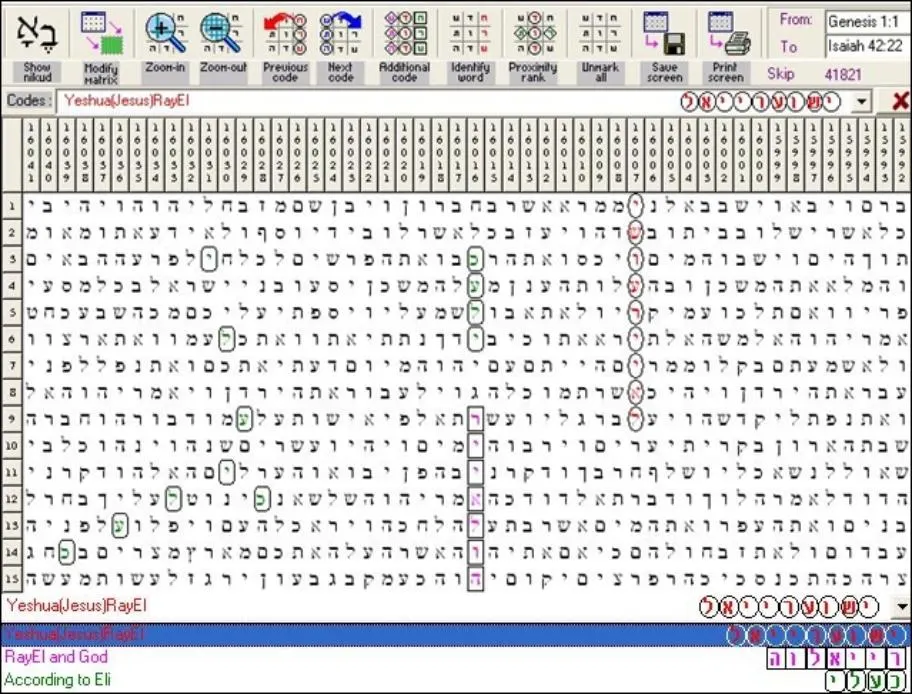Viewport: 912px width, 694px height.
Task: Click the Print screen icon
Action: coord(727,33)
